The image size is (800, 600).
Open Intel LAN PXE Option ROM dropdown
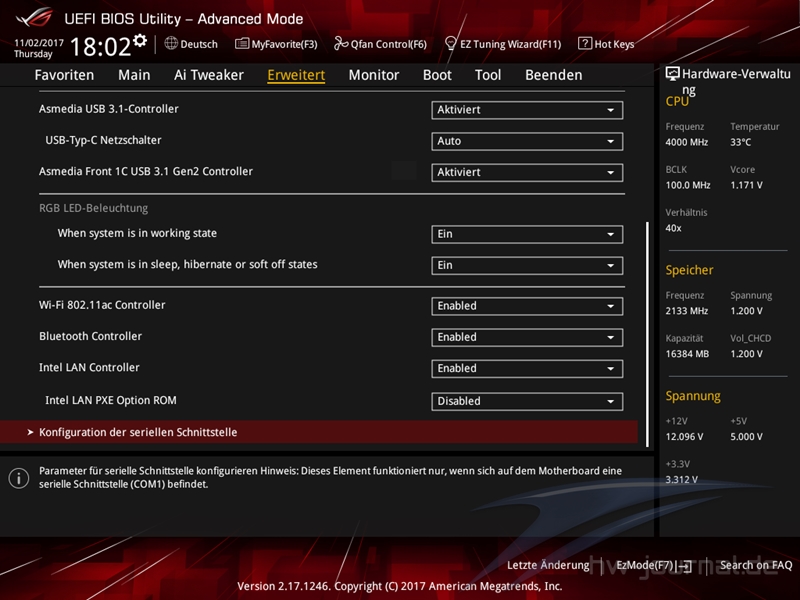[x=527, y=401]
